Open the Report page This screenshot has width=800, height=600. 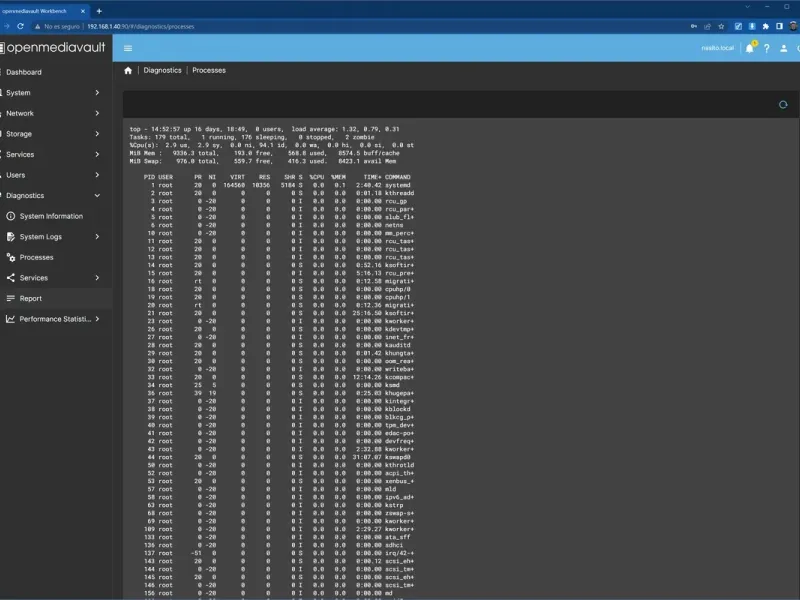coord(56,298)
